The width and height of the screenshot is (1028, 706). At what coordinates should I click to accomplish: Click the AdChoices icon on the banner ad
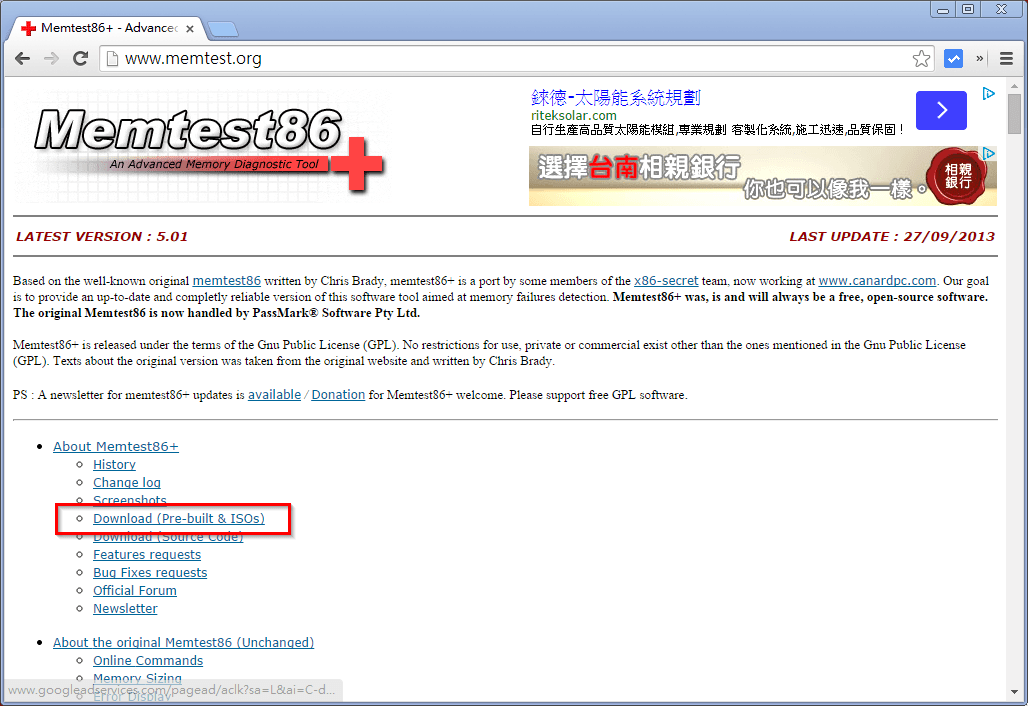coord(988,152)
